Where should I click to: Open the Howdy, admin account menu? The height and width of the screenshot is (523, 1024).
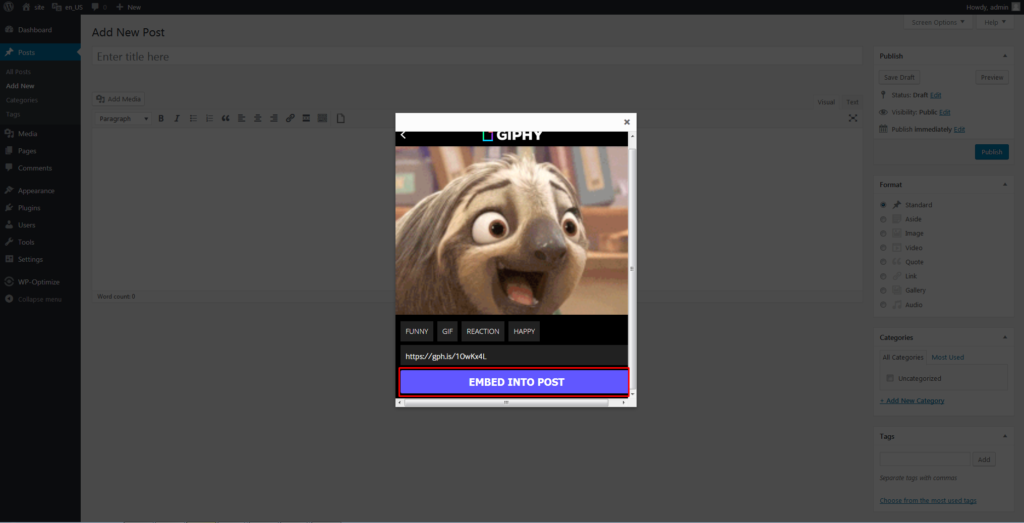(x=993, y=7)
